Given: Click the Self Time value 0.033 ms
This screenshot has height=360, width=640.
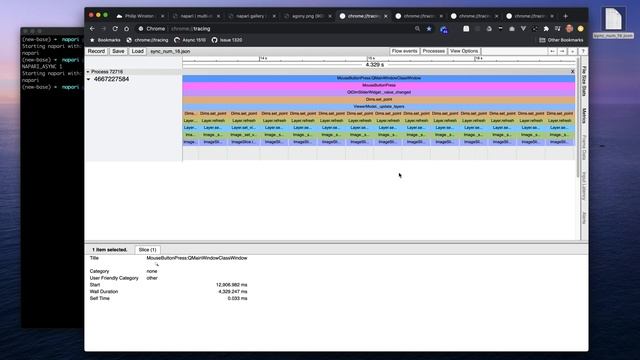Looking at the screenshot, I should click(x=238, y=299).
